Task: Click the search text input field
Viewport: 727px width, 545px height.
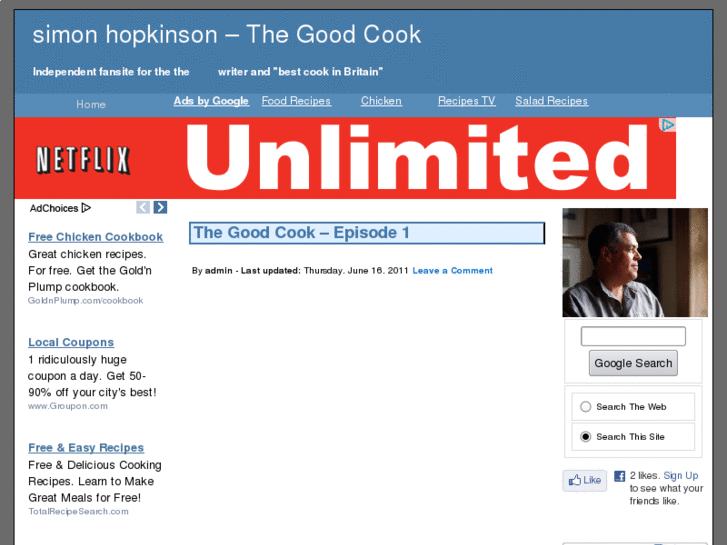Action: point(633,336)
